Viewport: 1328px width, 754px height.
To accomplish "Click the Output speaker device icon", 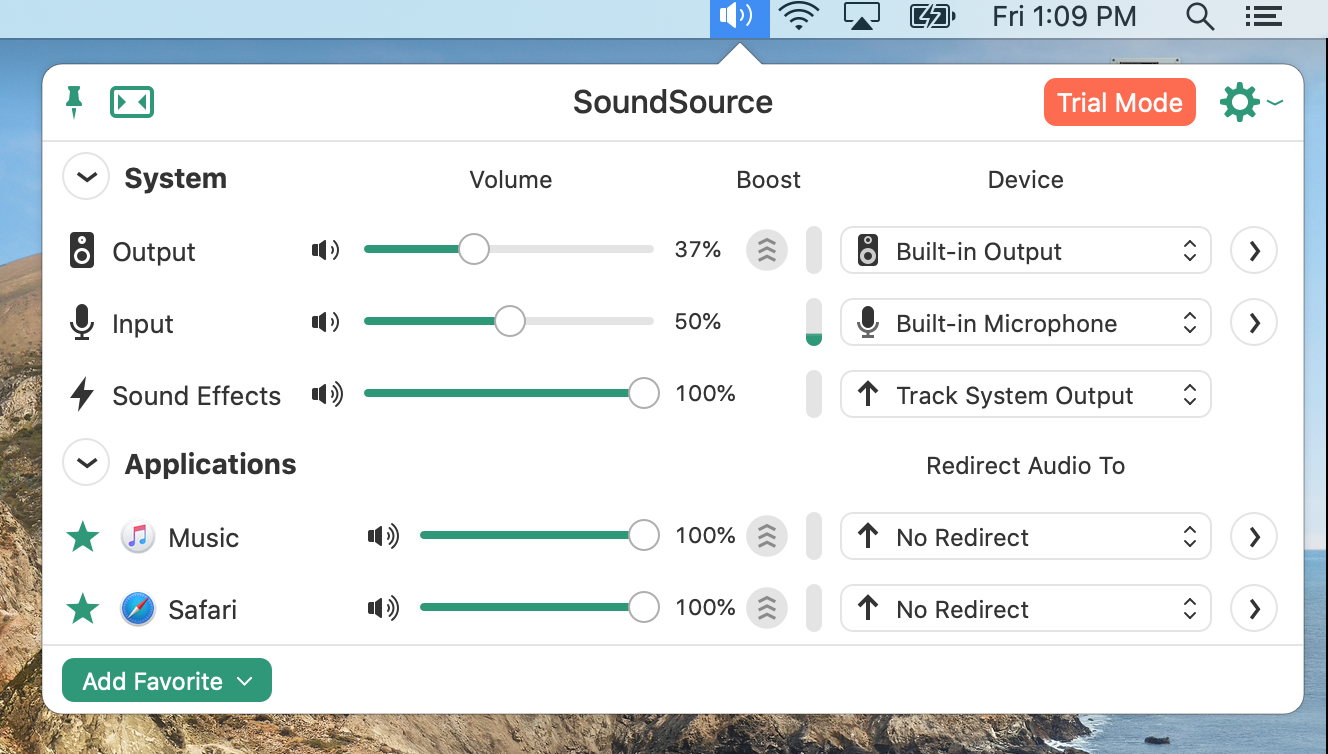I will point(82,251).
